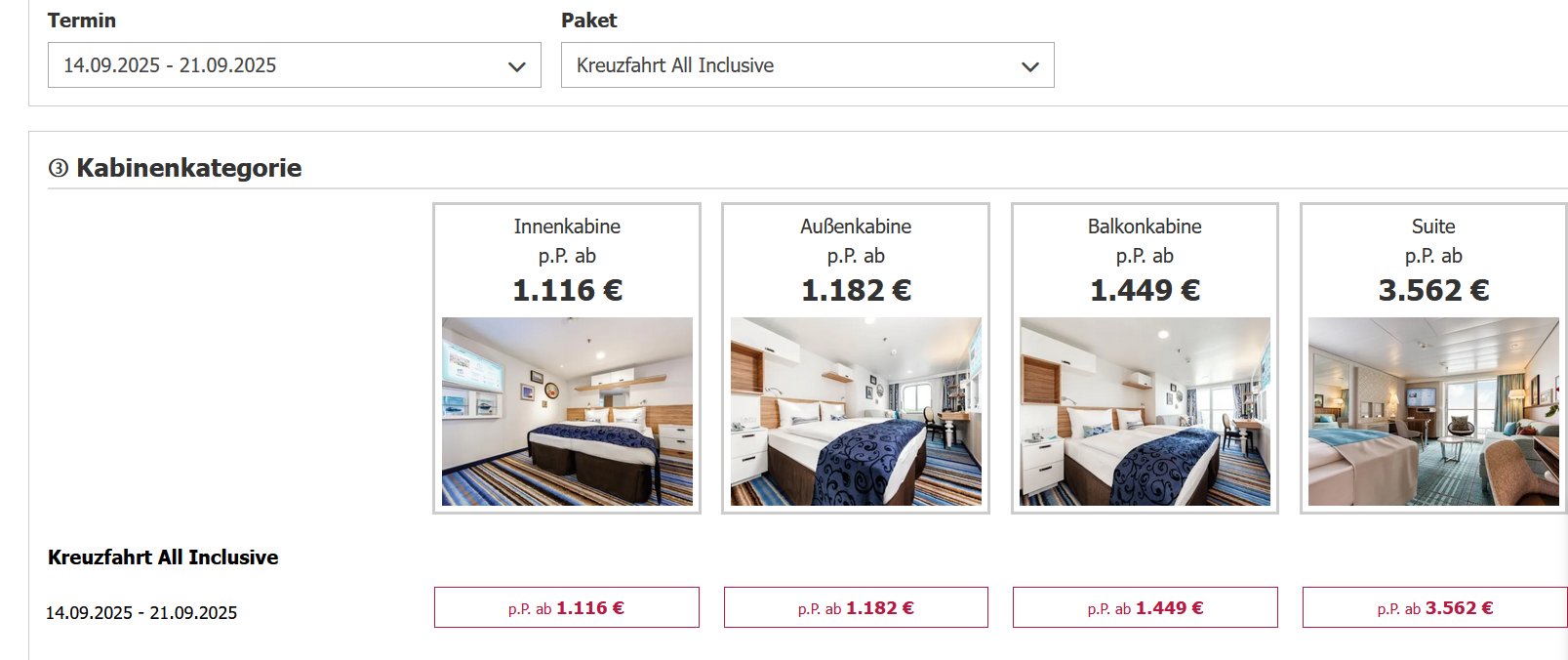Viewport: 1568px width, 660px height.
Task: Click the chevron arrow in the Termin field
Action: point(516,66)
